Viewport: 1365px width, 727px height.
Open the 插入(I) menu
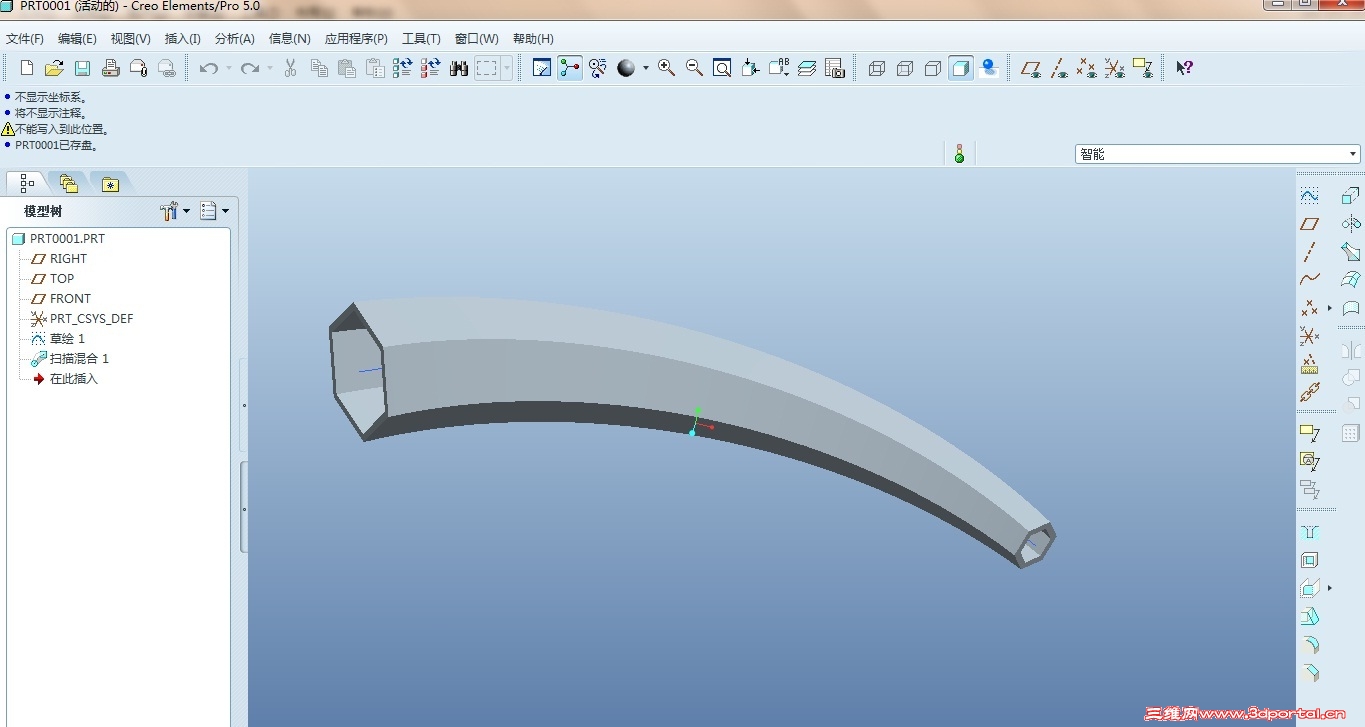tap(182, 39)
